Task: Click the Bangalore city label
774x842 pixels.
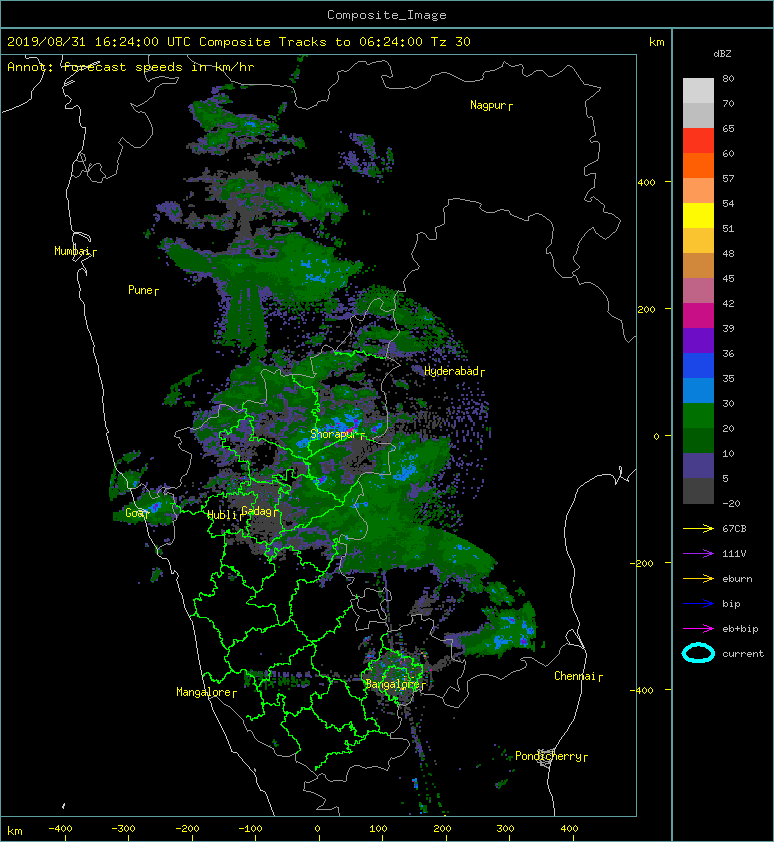Action: click(x=395, y=685)
